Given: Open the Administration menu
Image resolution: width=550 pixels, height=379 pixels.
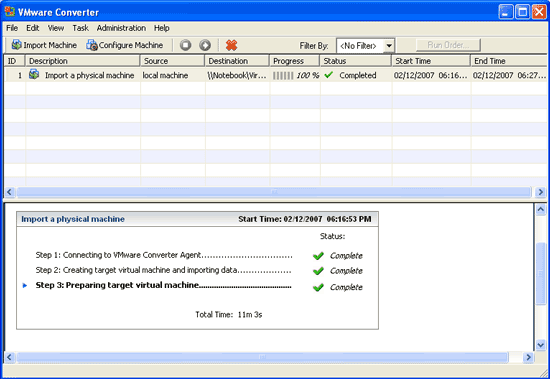Looking at the screenshot, I should tap(121, 28).
